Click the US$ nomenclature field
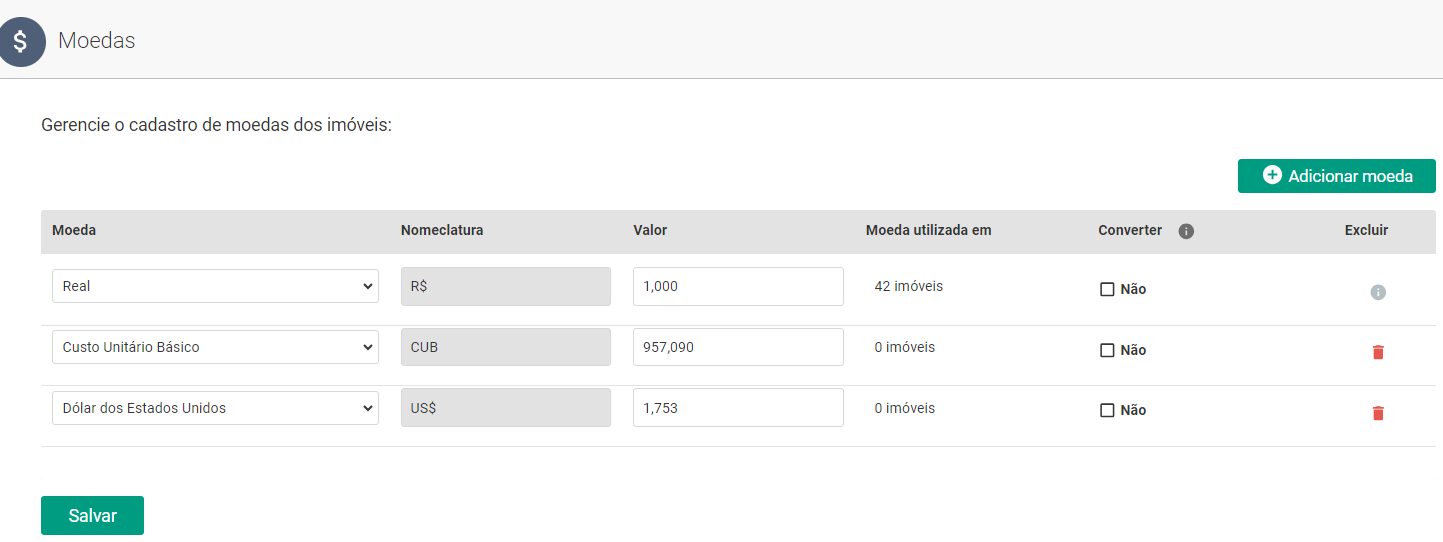1443x542 pixels. [505, 408]
